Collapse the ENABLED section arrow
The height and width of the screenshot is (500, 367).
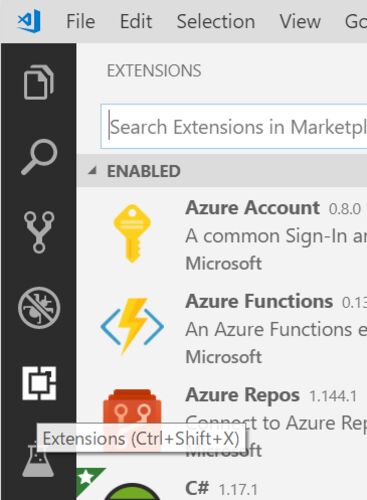[92, 171]
